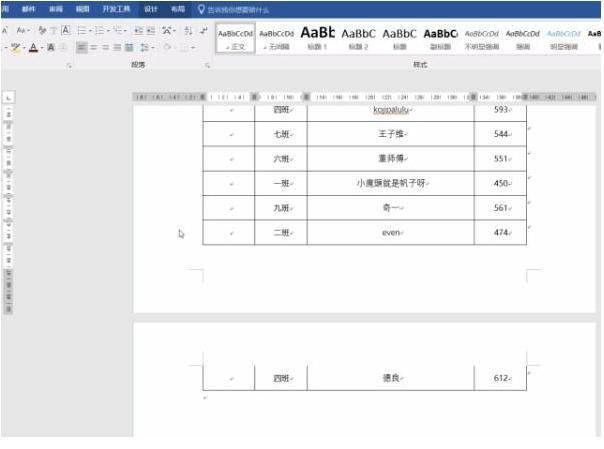
Task: Expand the Asian Layout dropdown arrow
Action: pyautogui.click(x=174, y=30)
